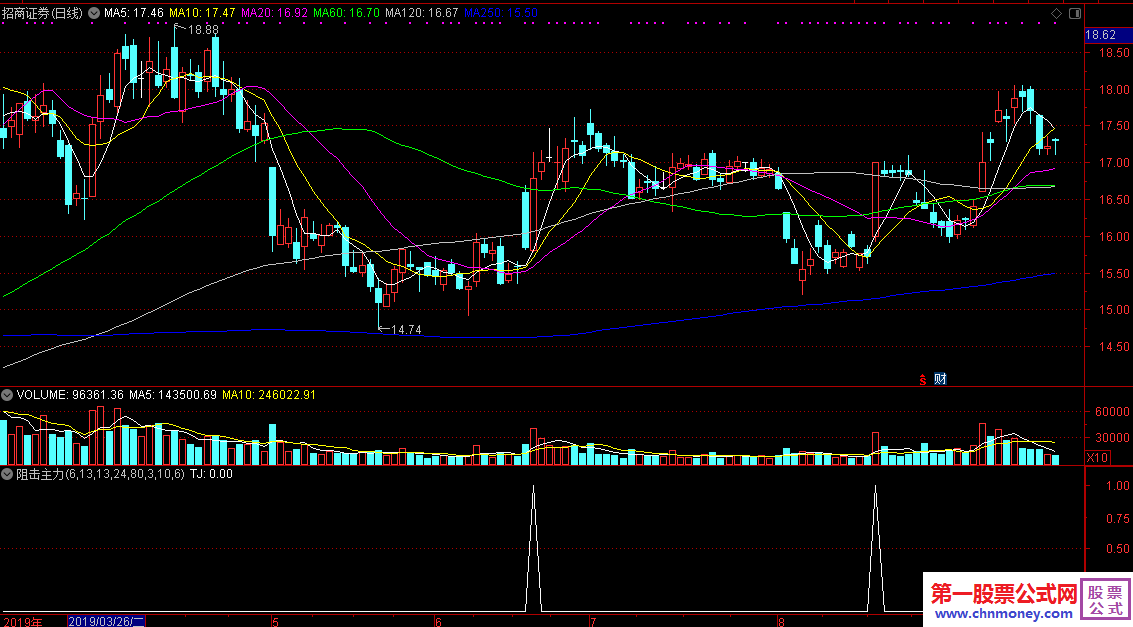
Task: Click month 6 marker on timeline
Action: click(x=439, y=621)
